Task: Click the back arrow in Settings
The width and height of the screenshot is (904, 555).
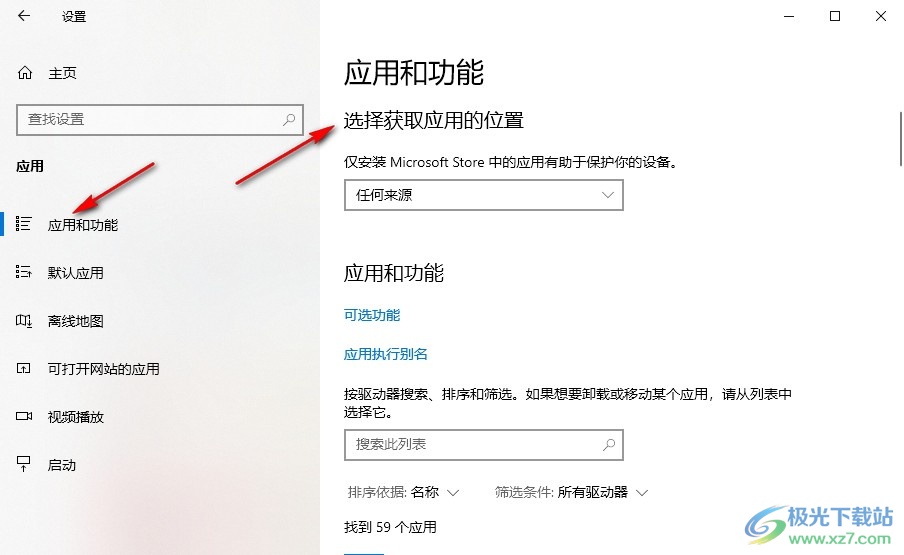Action: 24,16
